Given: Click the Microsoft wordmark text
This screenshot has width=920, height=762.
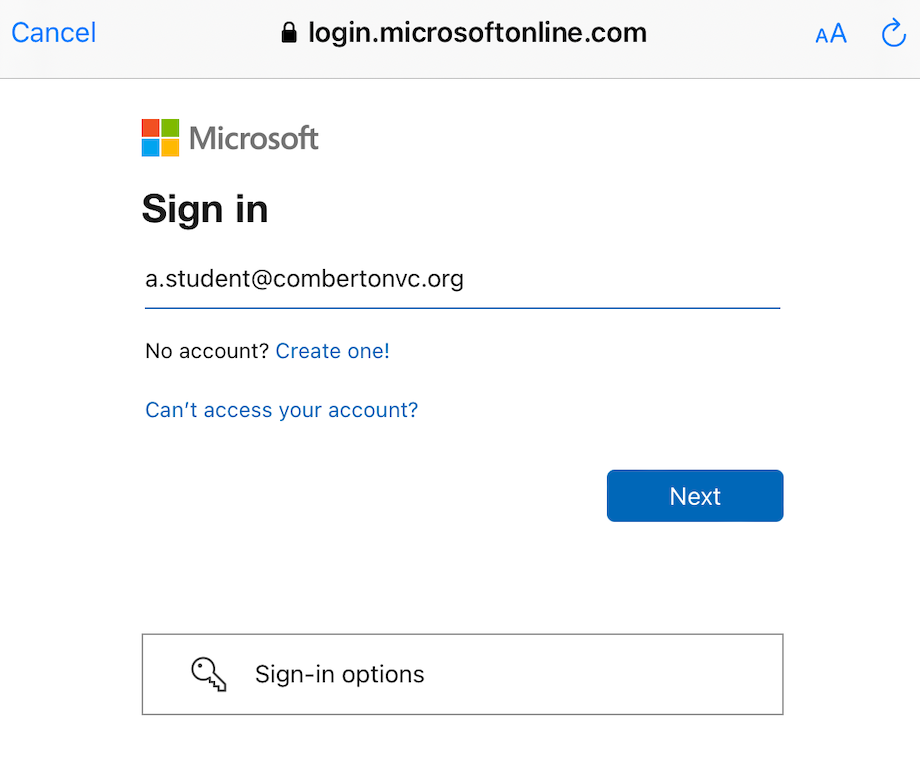Looking at the screenshot, I should coord(253,138).
